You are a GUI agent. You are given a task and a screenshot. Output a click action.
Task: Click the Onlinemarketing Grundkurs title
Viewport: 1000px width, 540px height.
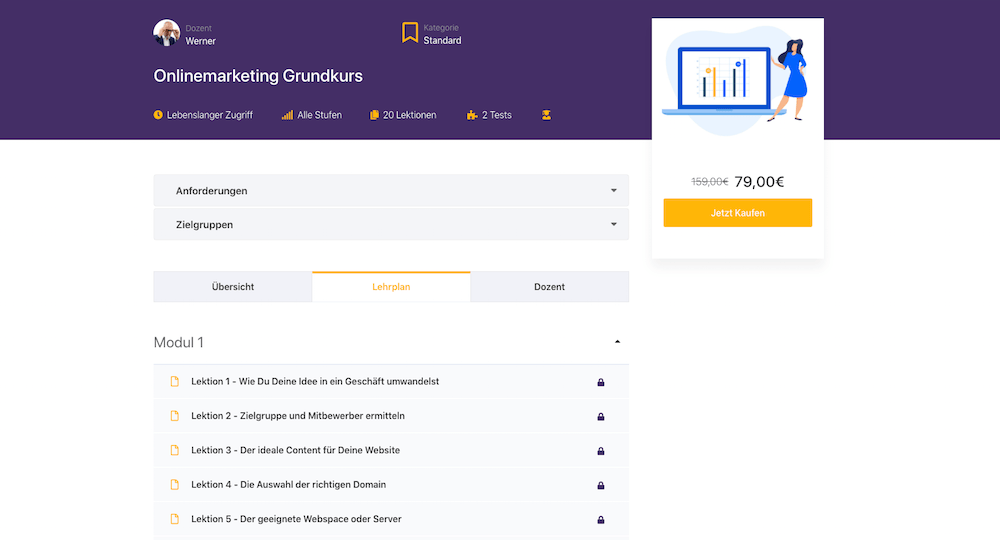(x=258, y=76)
